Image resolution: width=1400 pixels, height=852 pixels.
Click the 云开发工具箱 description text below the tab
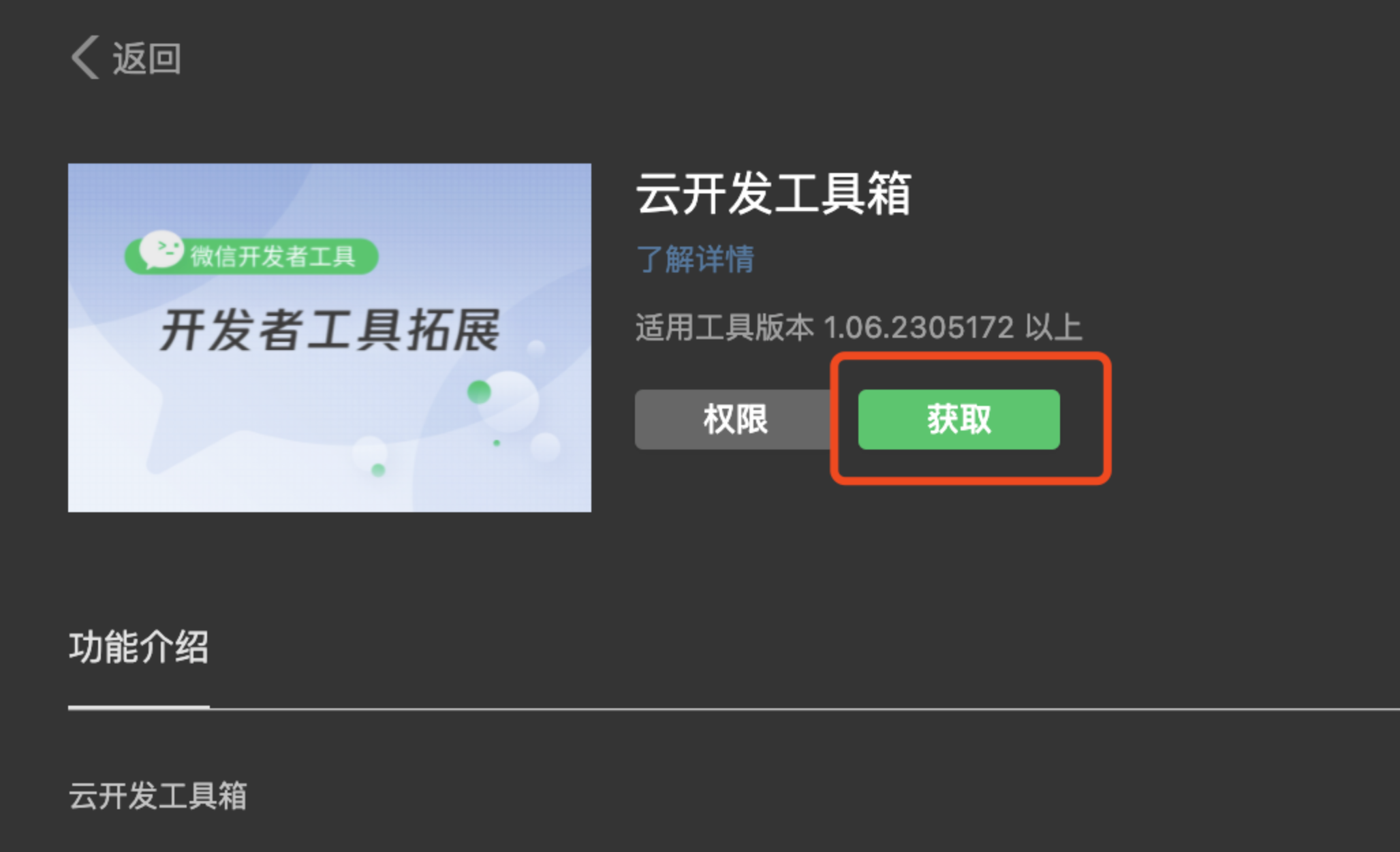(157, 795)
